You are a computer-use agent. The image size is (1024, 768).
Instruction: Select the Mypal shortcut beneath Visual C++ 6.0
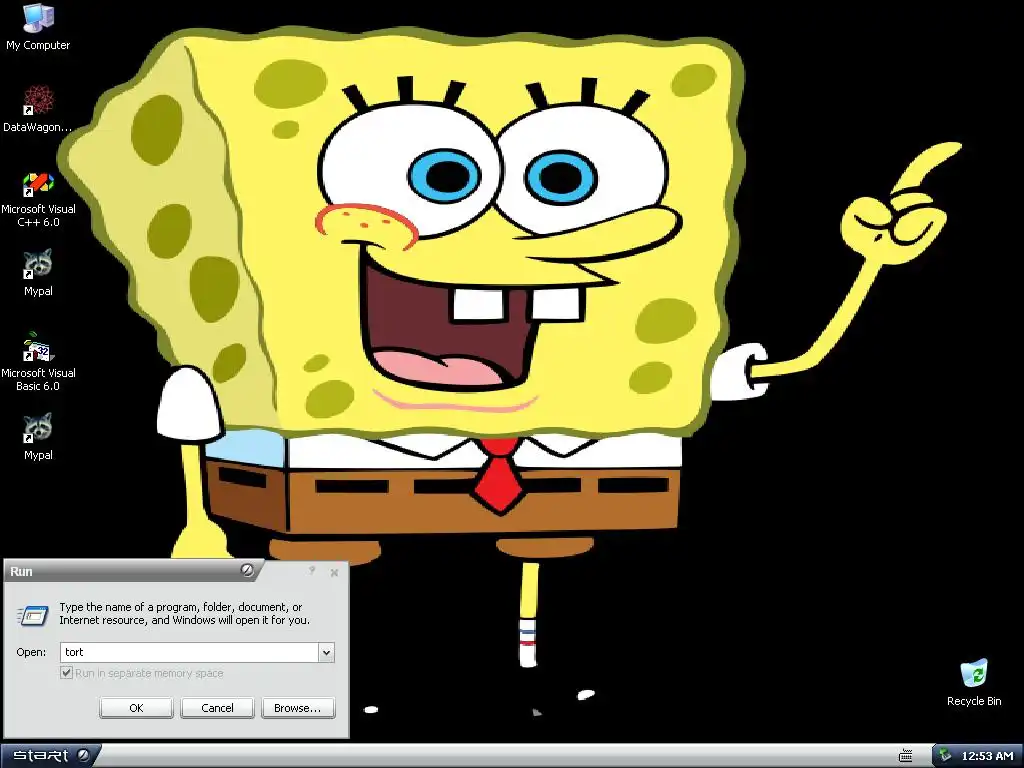(x=38, y=272)
